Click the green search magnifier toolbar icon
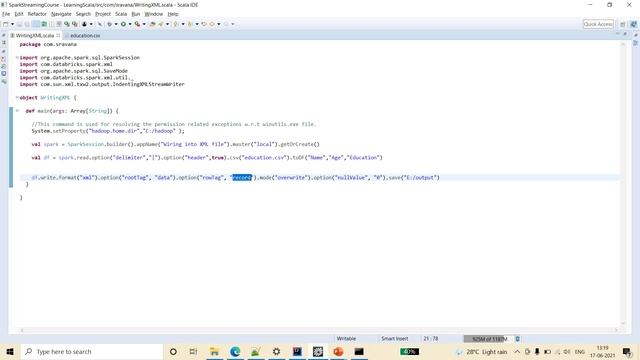Image resolution: width=640 pixels, height=360 pixels. 67,24
